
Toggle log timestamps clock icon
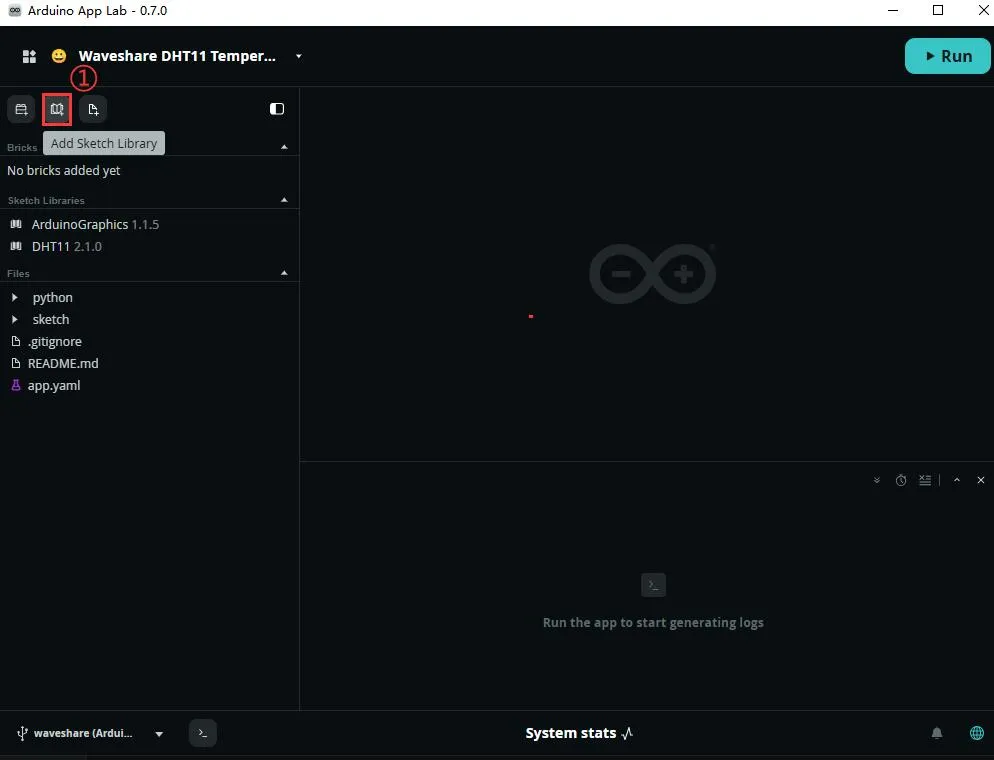(x=901, y=480)
